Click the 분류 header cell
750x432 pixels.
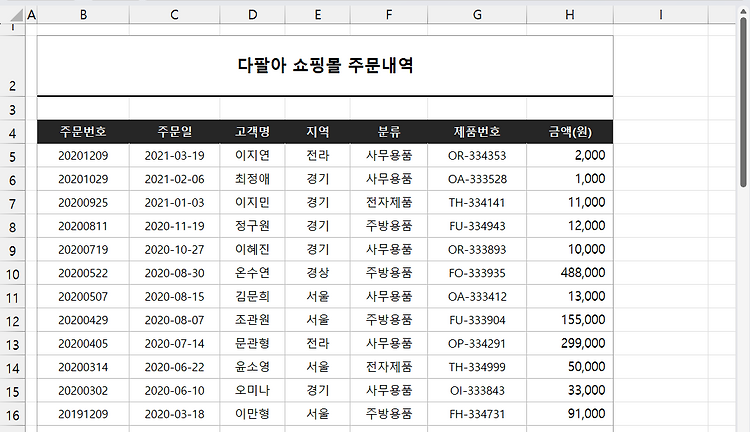(389, 132)
